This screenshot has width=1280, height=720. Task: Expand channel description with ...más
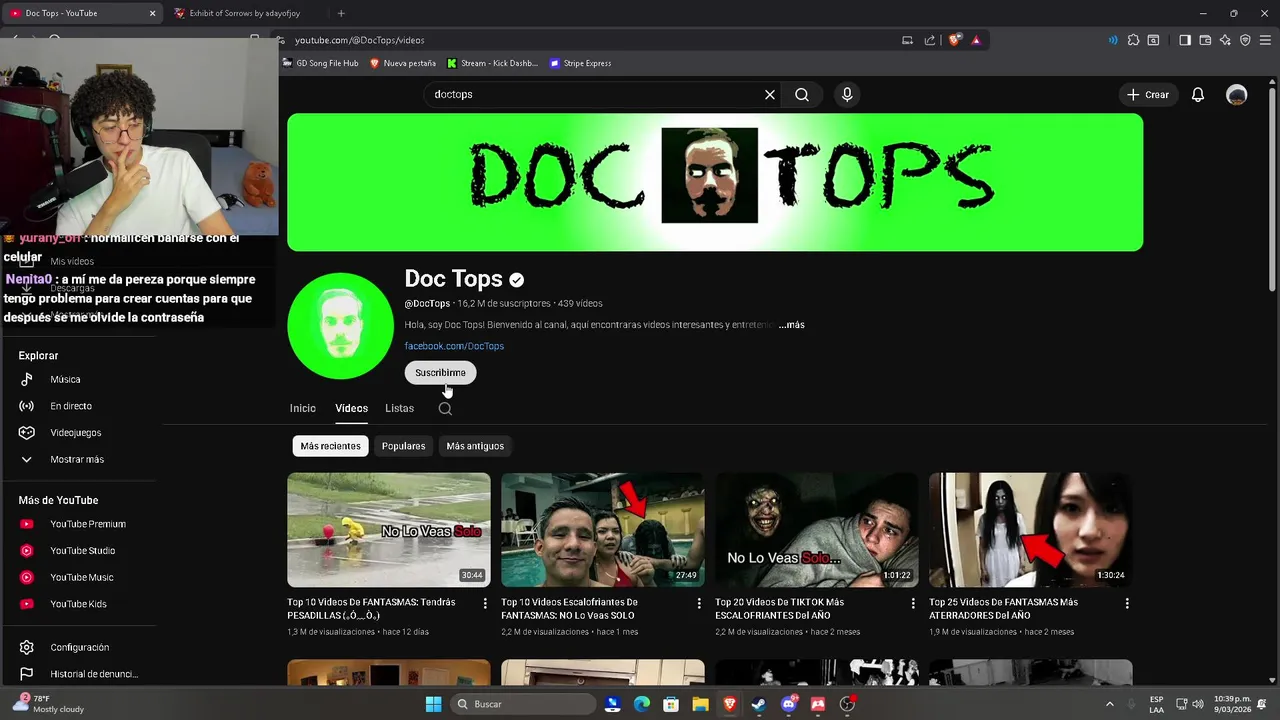coord(791,325)
